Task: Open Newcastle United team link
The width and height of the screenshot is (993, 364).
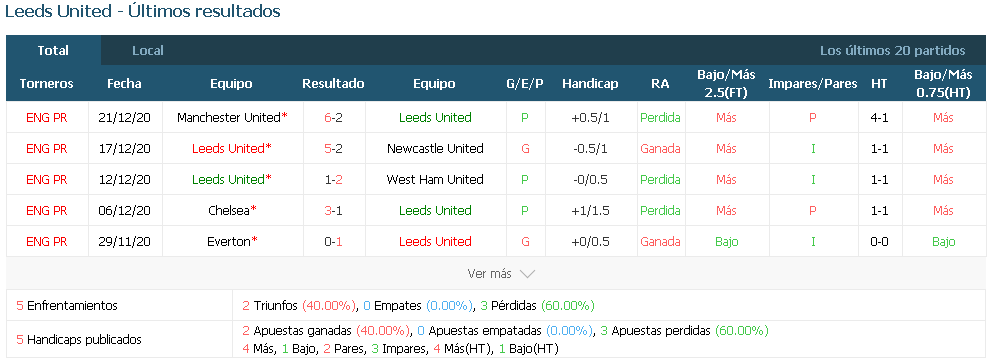Action: point(435,149)
